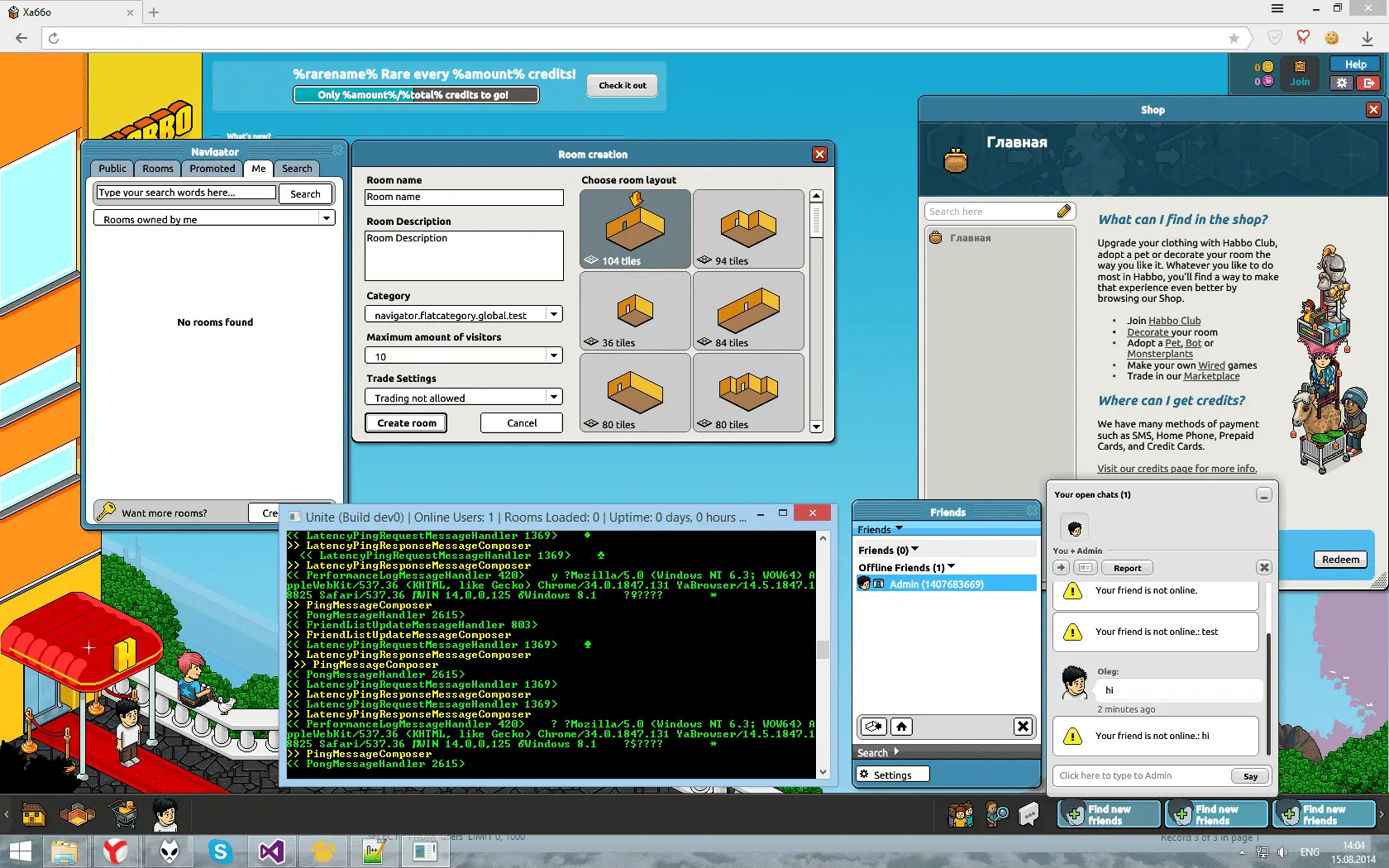This screenshot has width=1389, height=868.
Task: Open the chat messenger bubble icon
Action: [1029, 815]
